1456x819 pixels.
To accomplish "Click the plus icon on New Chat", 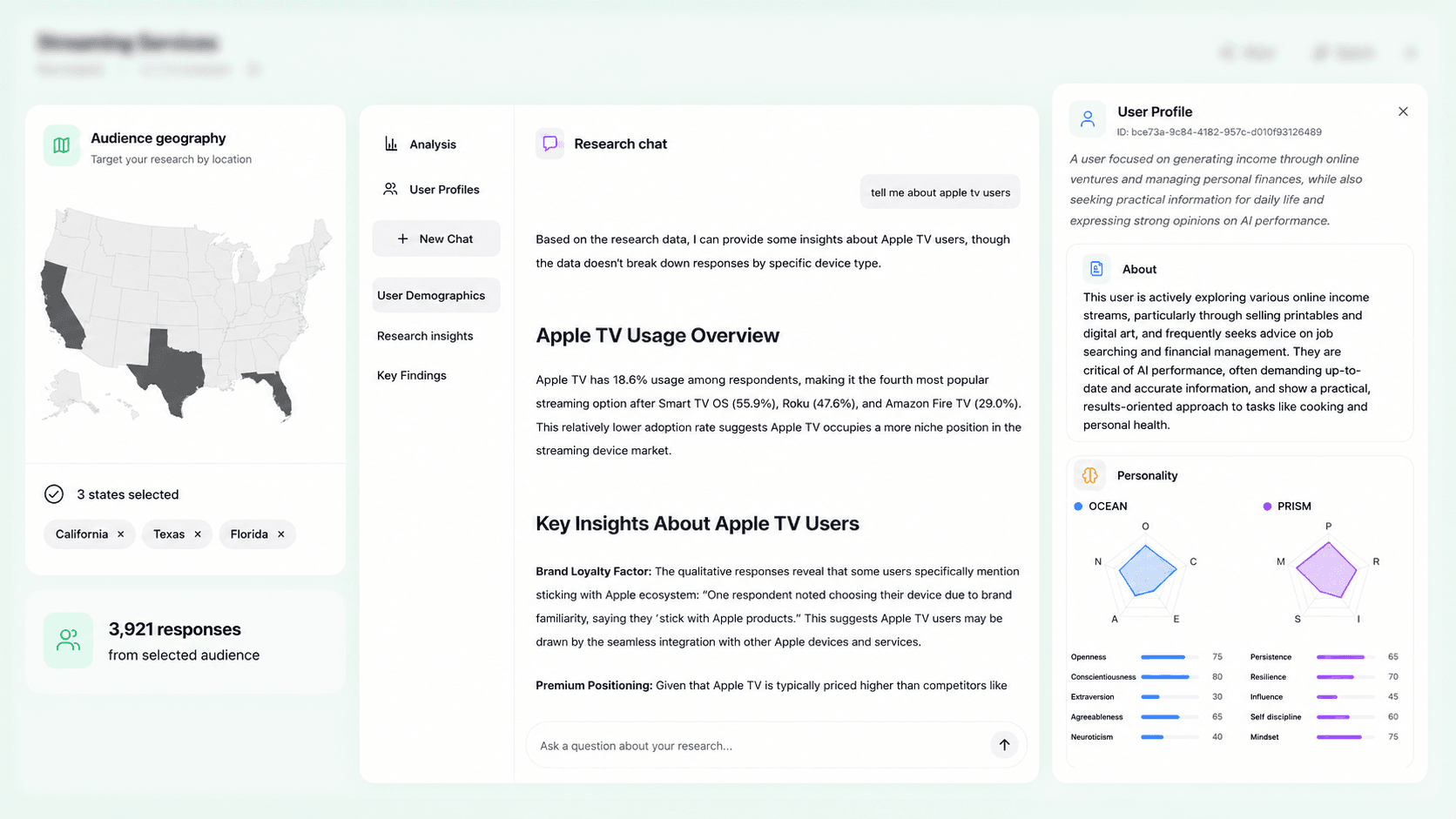I will click(402, 238).
